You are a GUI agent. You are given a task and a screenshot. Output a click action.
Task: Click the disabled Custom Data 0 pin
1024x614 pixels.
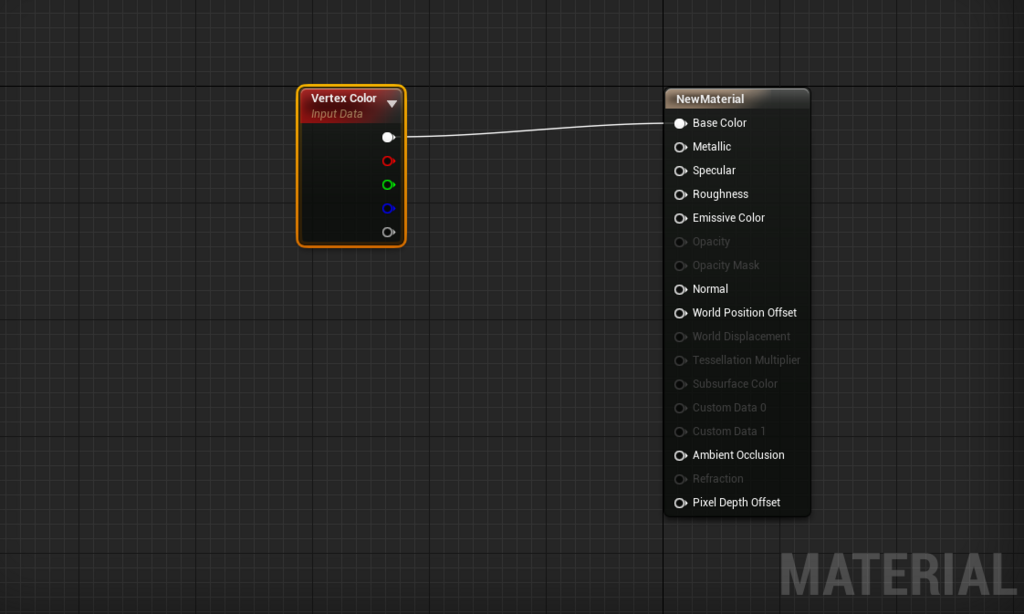coord(680,408)
